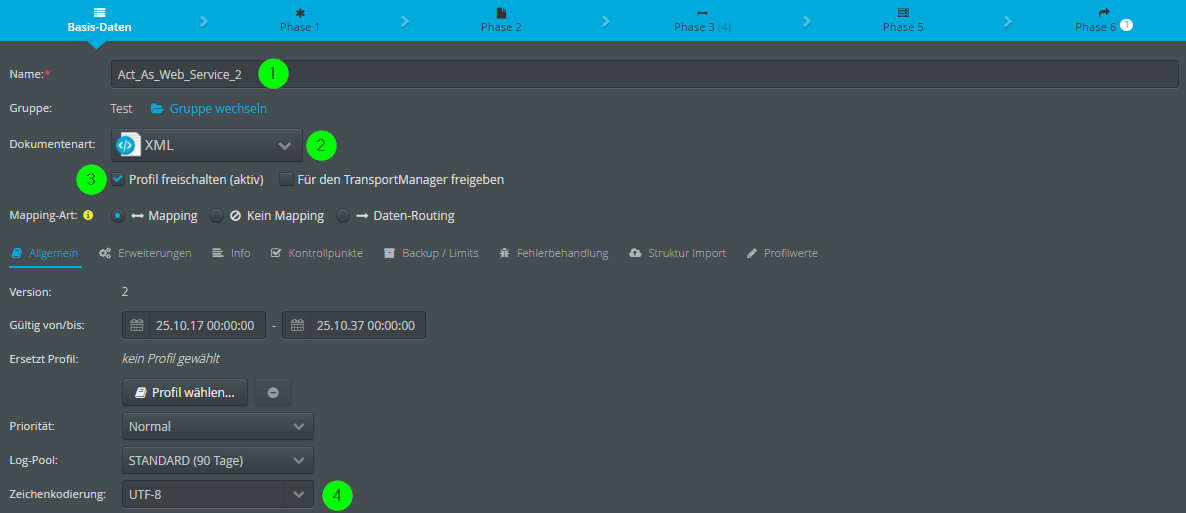Click the Phase 6 notification badge
This screenshot has height=513, width=1186.
[1126, 26]
